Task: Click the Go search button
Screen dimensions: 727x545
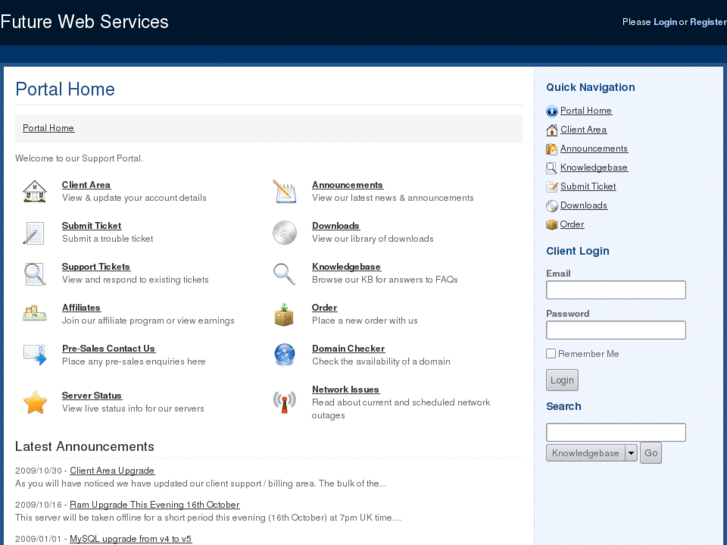Action: pyautogui.click(x=651, y=453)
